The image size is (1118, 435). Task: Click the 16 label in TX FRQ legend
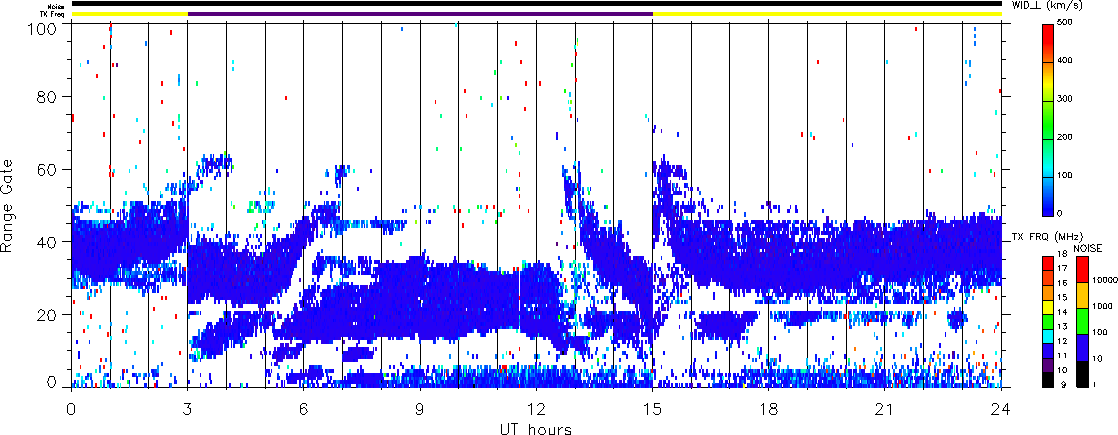pyautogui.click(x=1062, y=283)
